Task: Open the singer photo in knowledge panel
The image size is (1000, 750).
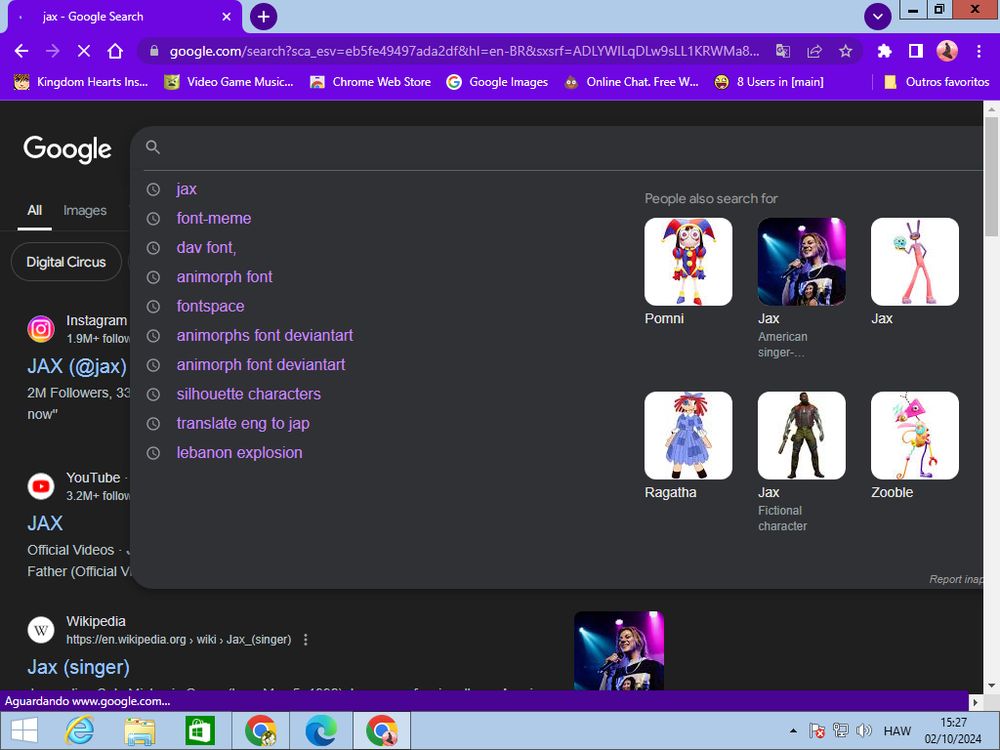Action: coord(619,651)
